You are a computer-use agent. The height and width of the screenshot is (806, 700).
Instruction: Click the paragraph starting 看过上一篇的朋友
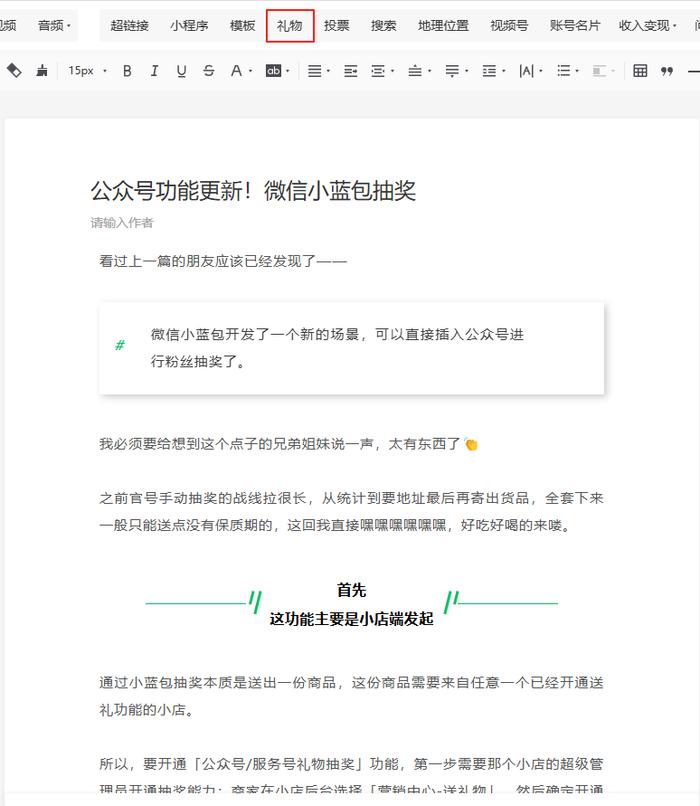[x=223, y=261]
